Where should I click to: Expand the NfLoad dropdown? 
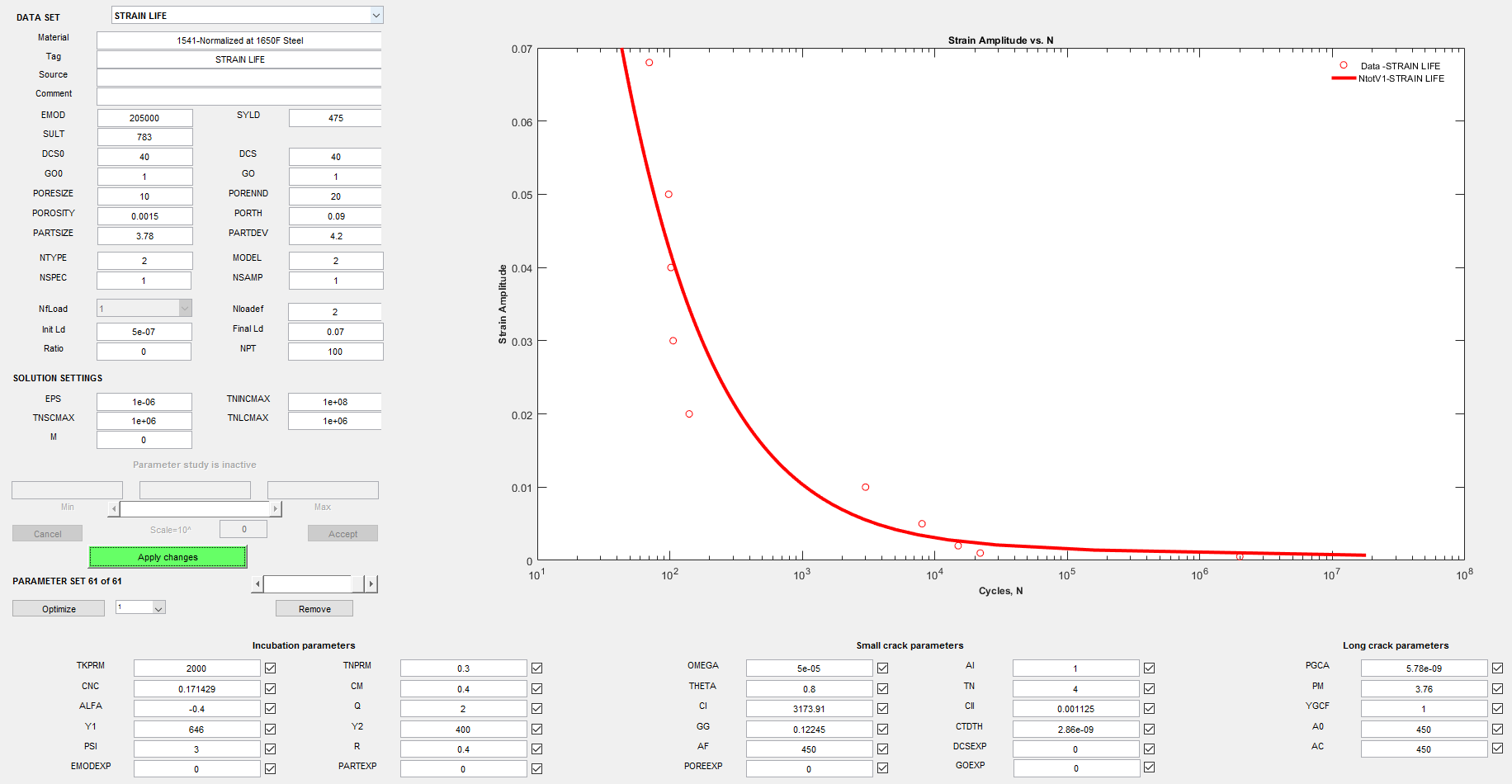[x=185, y=309]
